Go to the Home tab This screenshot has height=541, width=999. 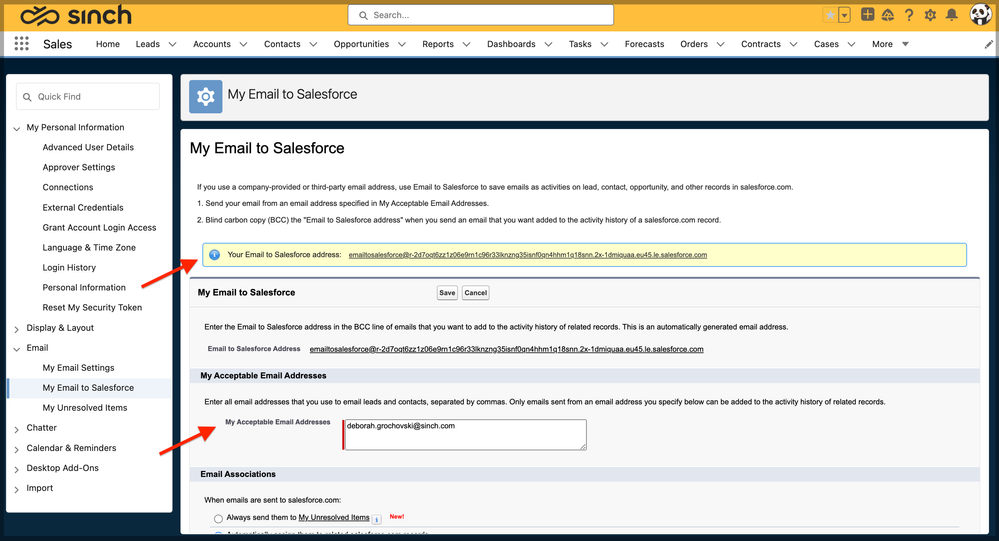[x=108, y=44]
